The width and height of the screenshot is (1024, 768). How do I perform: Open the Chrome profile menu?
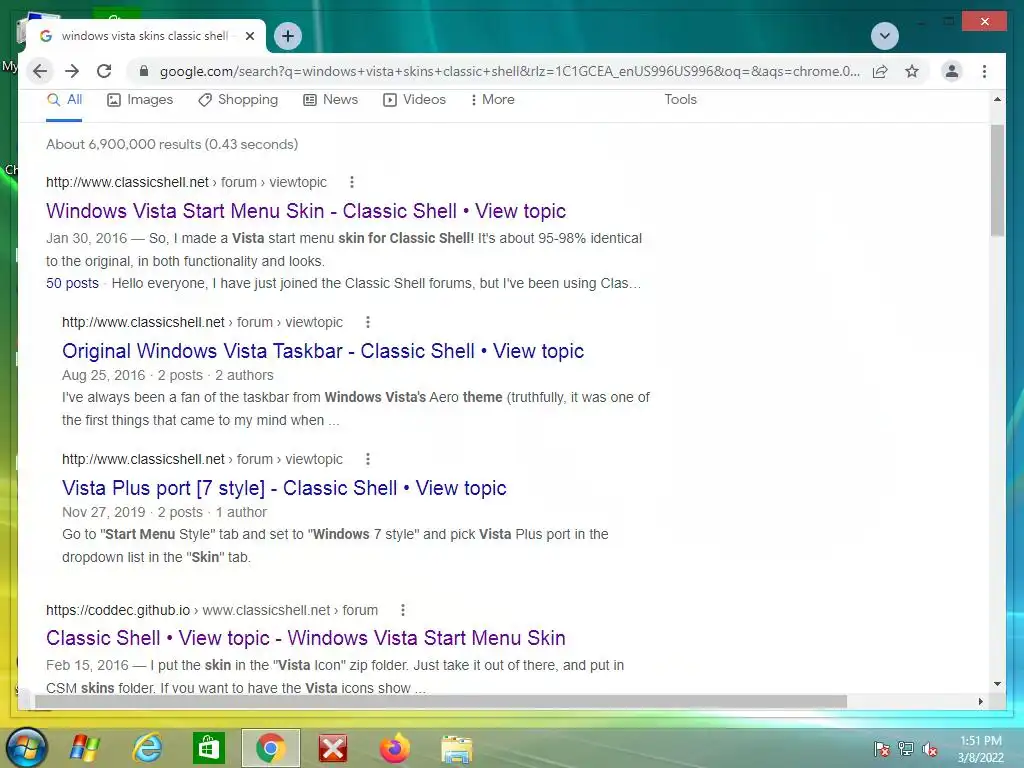click(952, 71)
